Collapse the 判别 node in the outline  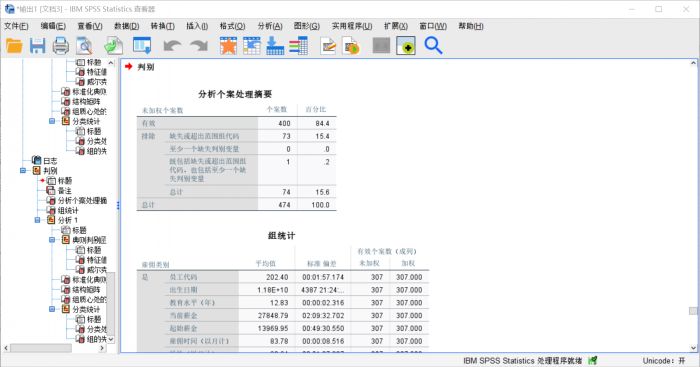point(23,171)
